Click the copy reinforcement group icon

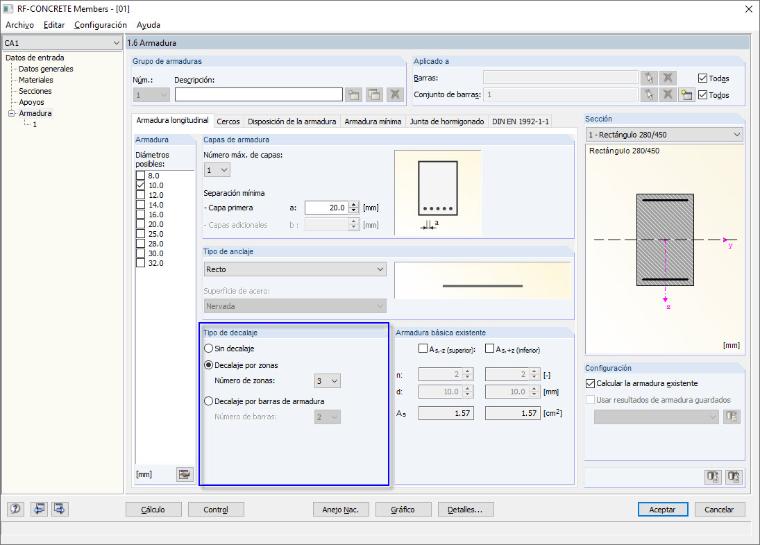375,95
